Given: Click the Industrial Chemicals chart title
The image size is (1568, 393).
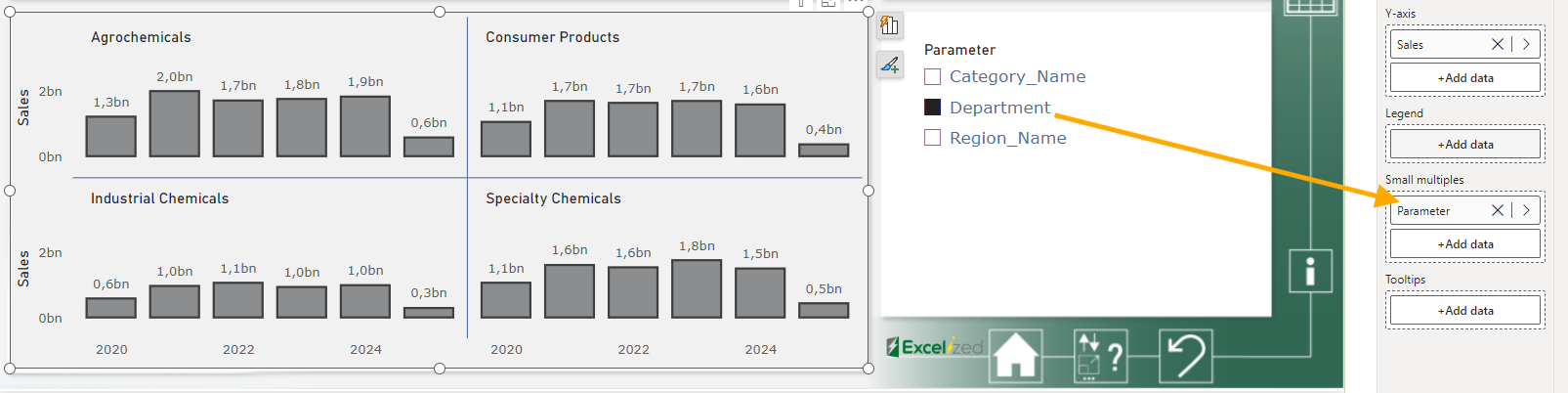Looking at the screenshot, I should 160,198.
